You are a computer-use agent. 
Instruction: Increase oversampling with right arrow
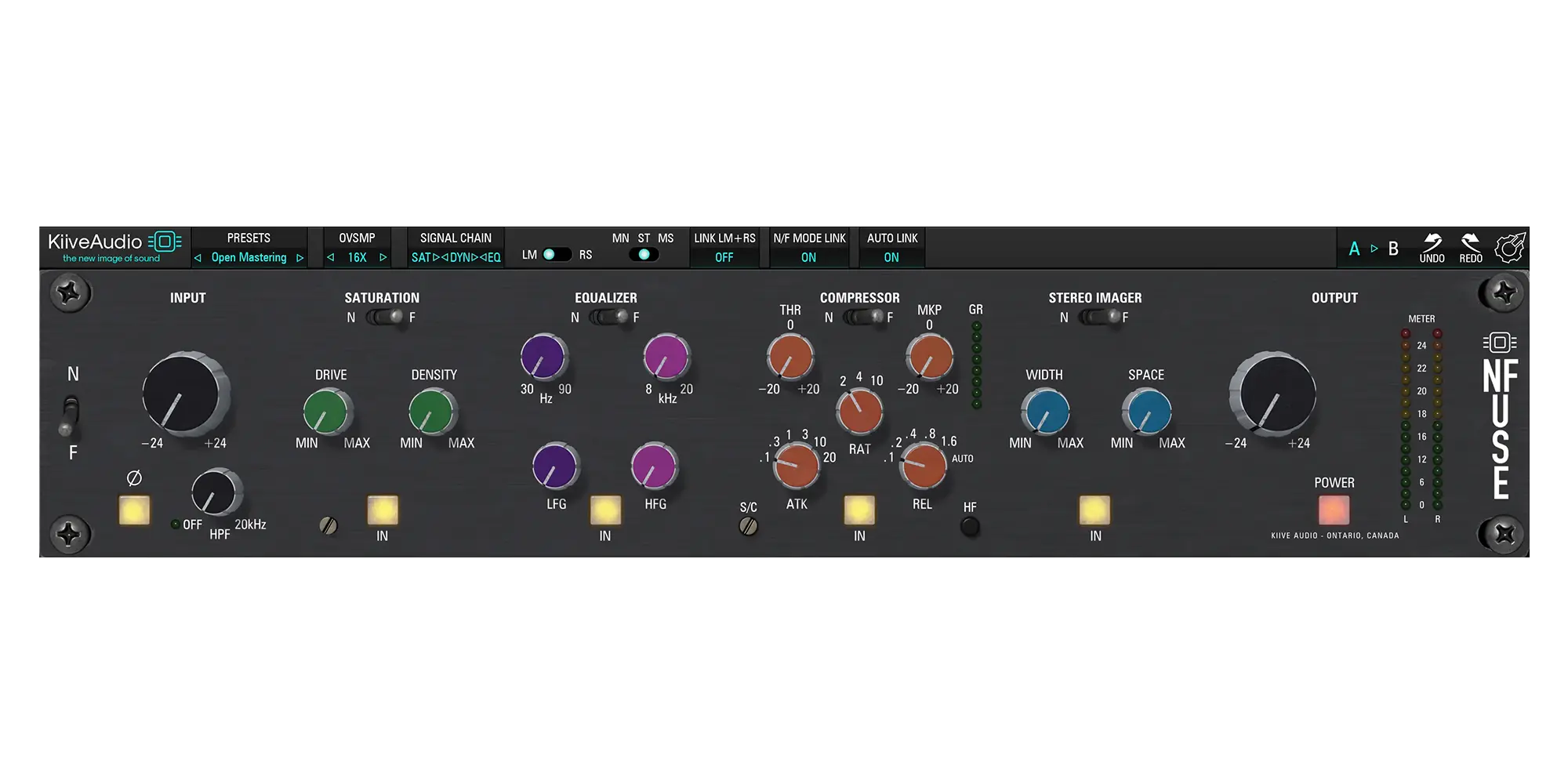pos(383,258)
